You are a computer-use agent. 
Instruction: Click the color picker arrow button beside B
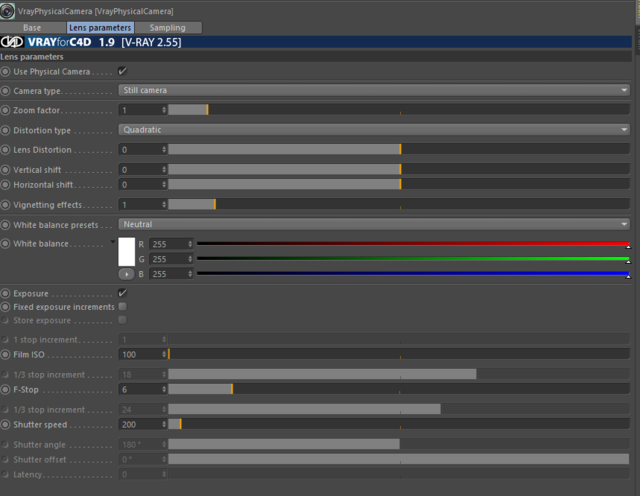pos(127,274)
